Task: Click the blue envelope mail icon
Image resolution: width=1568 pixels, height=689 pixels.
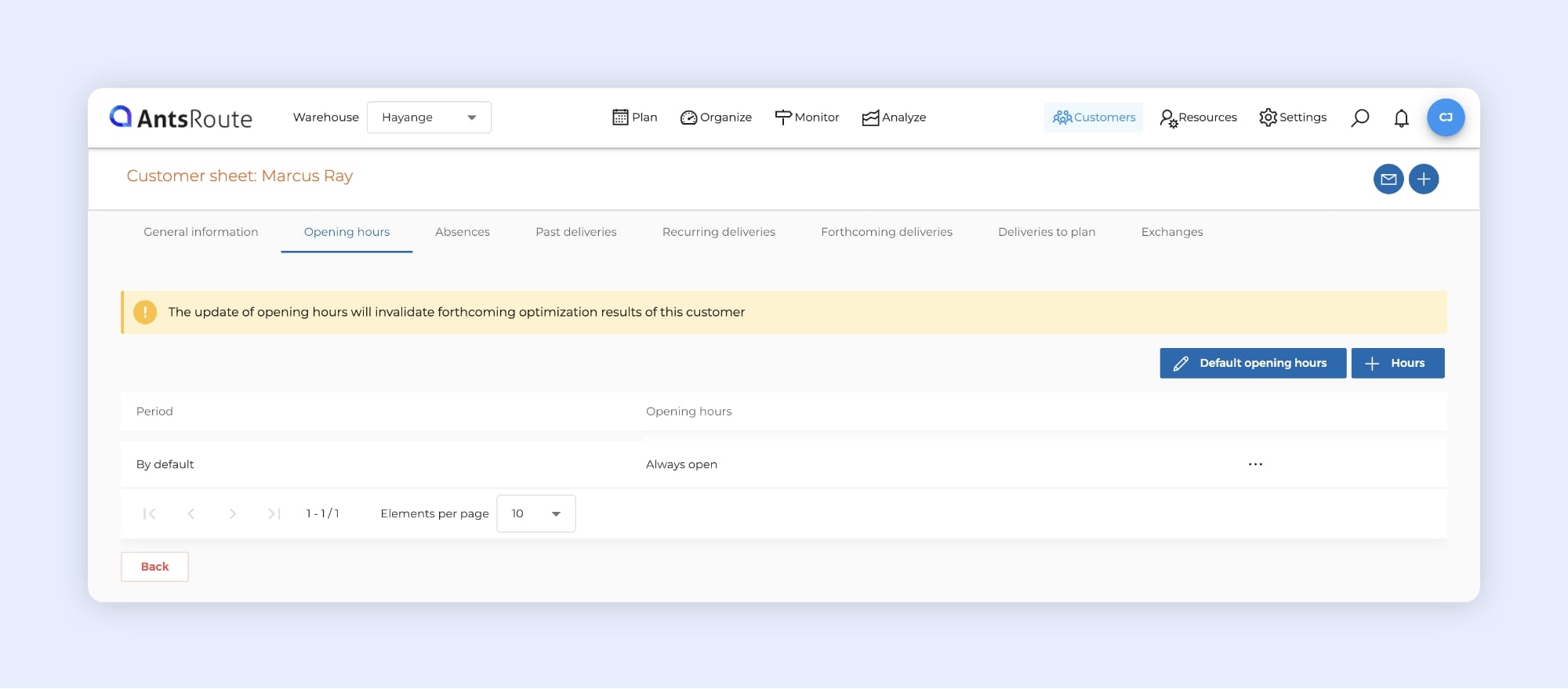Action: 1388,180
